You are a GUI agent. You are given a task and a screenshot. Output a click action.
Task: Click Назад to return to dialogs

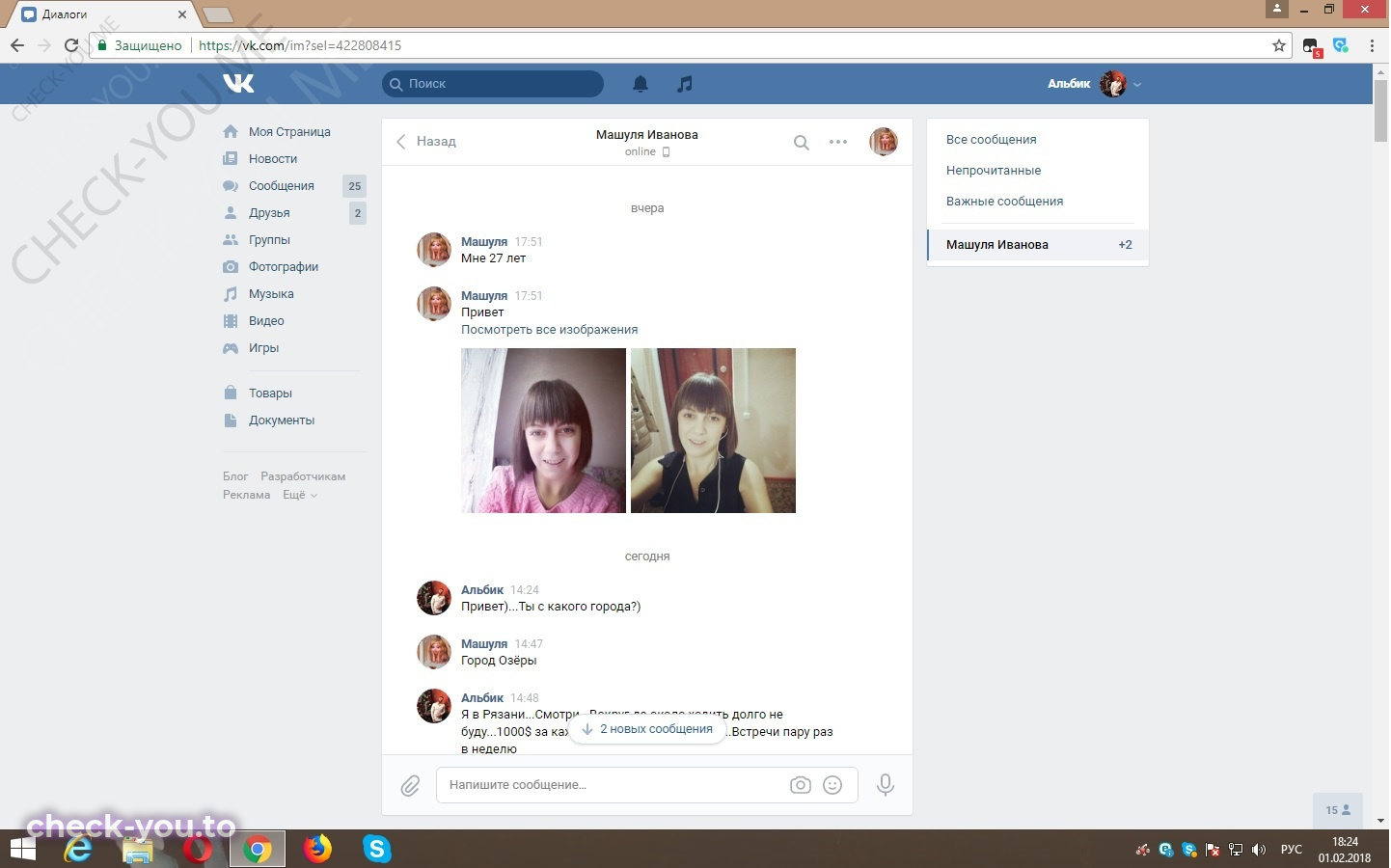(425, 142)
